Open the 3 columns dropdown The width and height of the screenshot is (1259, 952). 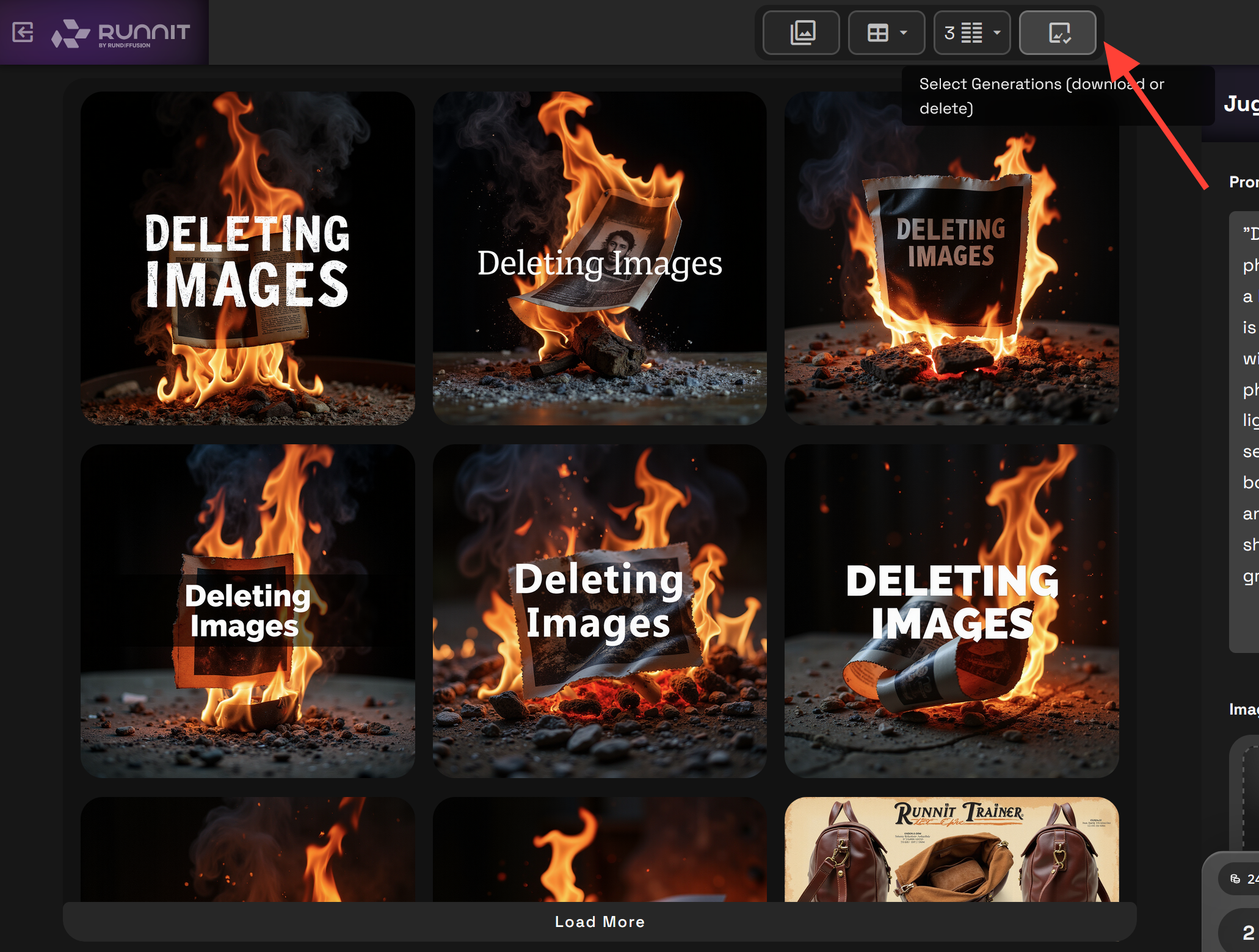coord(972,33)
